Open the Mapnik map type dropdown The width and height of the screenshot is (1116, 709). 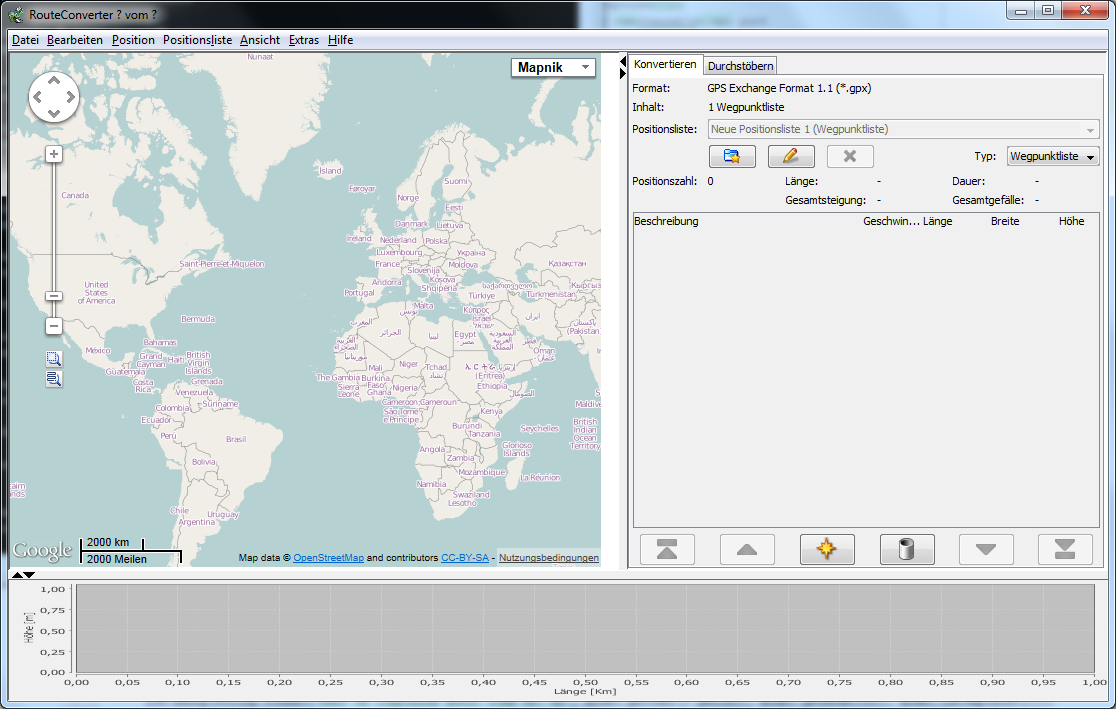(x=554, y=67)
